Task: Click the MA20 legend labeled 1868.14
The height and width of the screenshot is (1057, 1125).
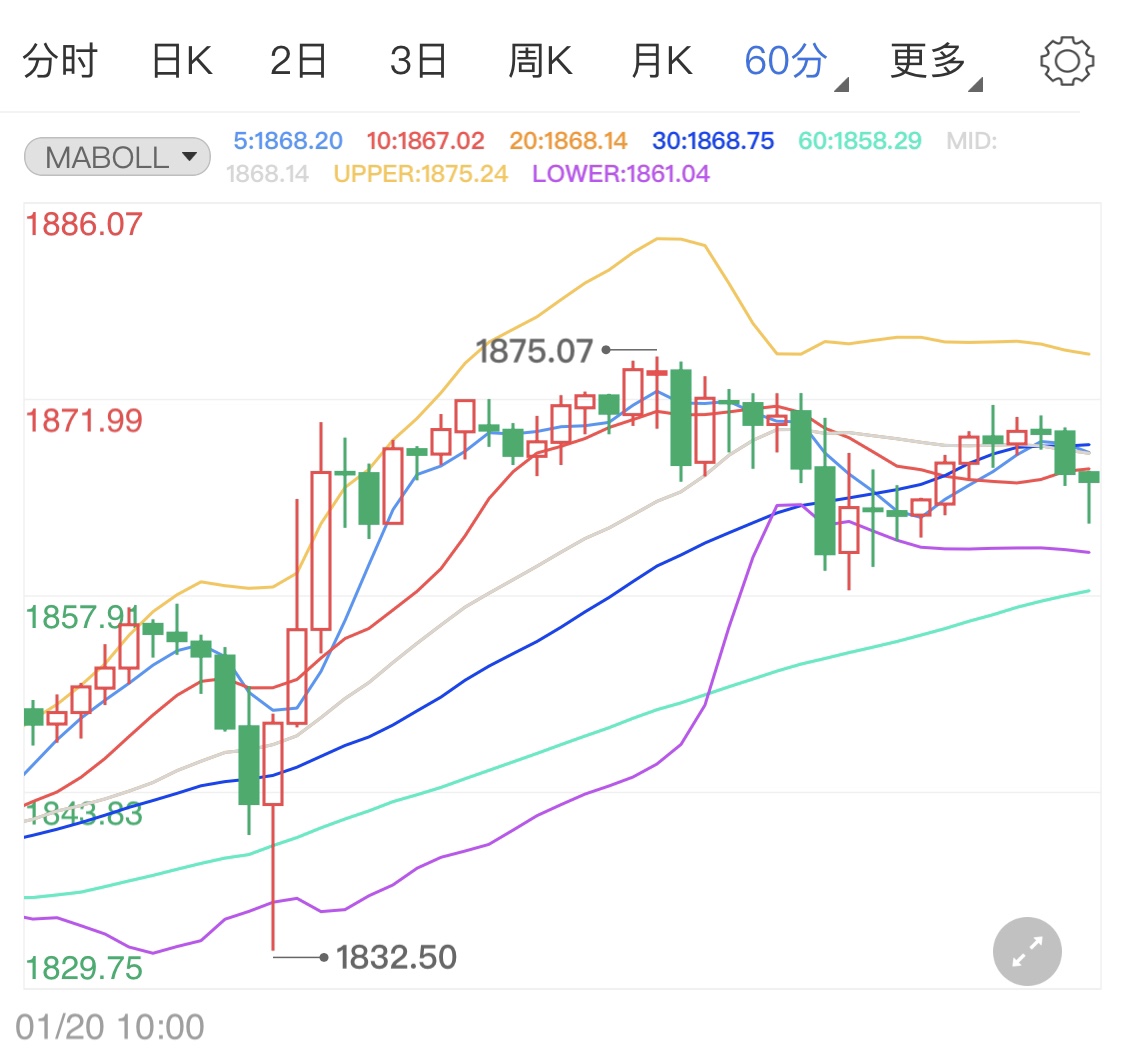Action: [x=568, y=142]
